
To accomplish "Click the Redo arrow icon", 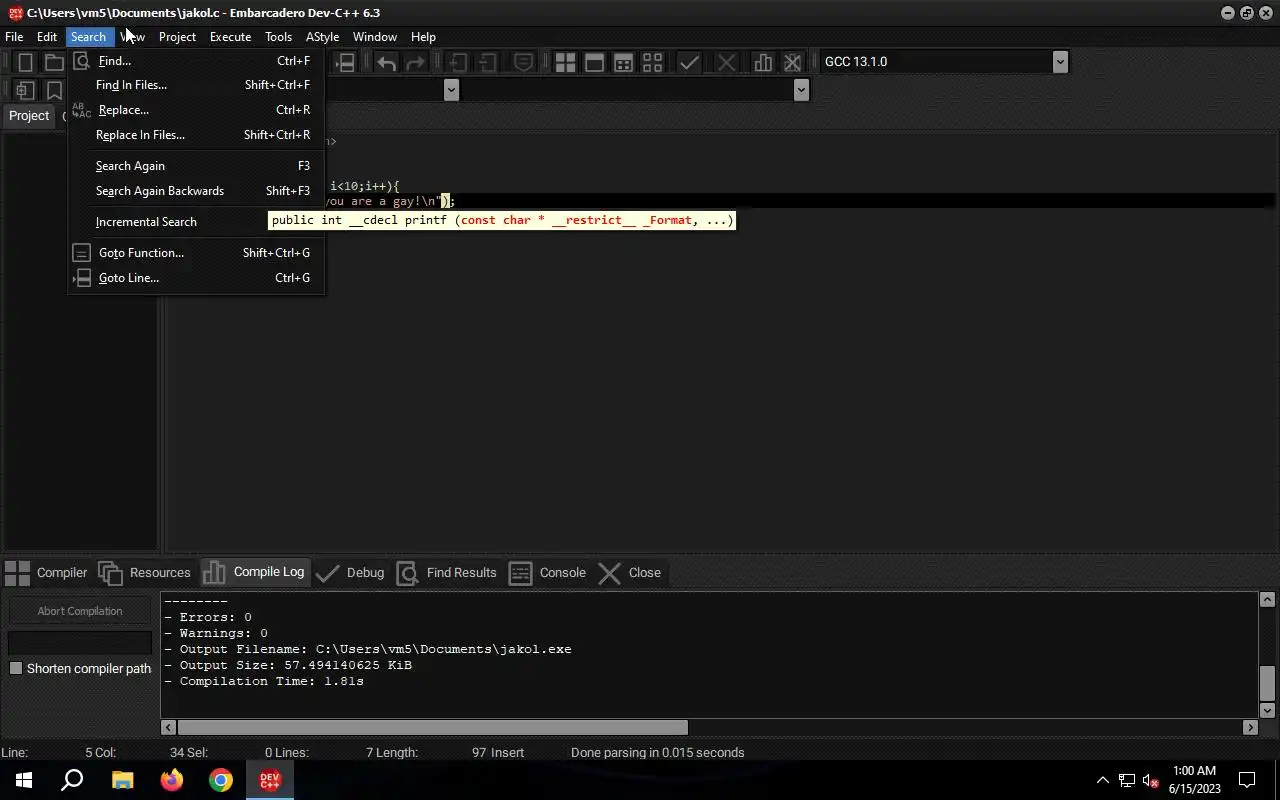I will [415, 62].
